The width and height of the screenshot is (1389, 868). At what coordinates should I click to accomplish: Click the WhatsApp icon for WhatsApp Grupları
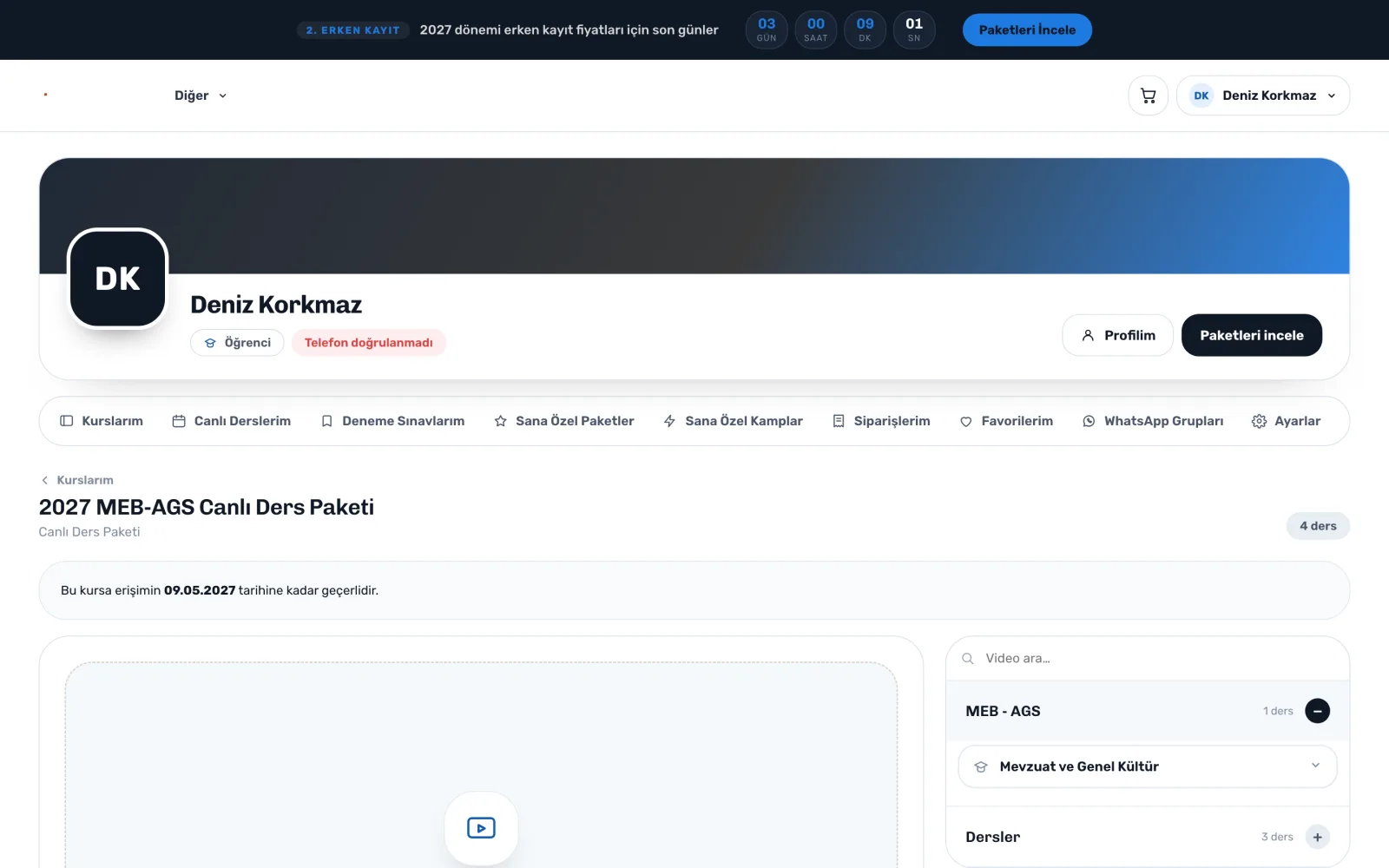point(1089,421)
